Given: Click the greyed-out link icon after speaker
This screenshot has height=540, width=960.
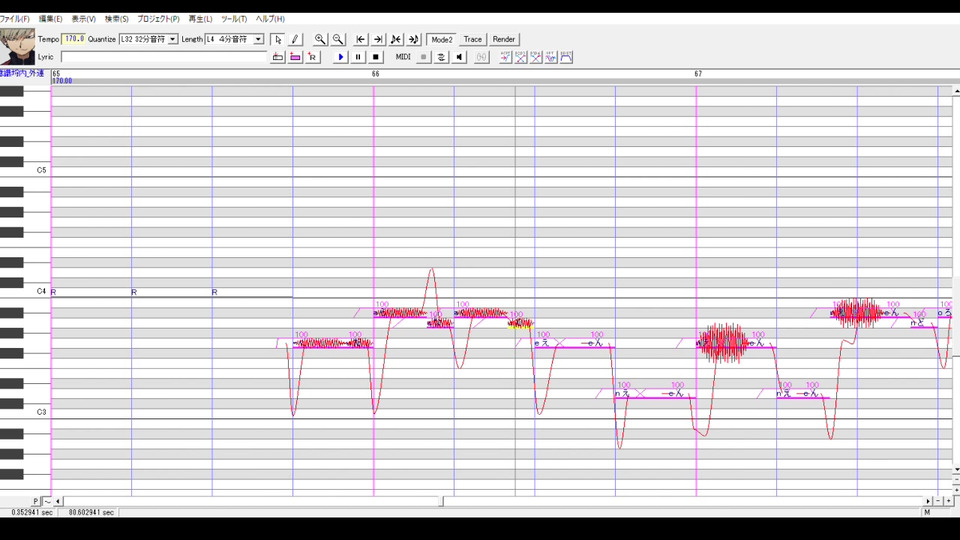Looking at the screenshot, I should (482, 57).
